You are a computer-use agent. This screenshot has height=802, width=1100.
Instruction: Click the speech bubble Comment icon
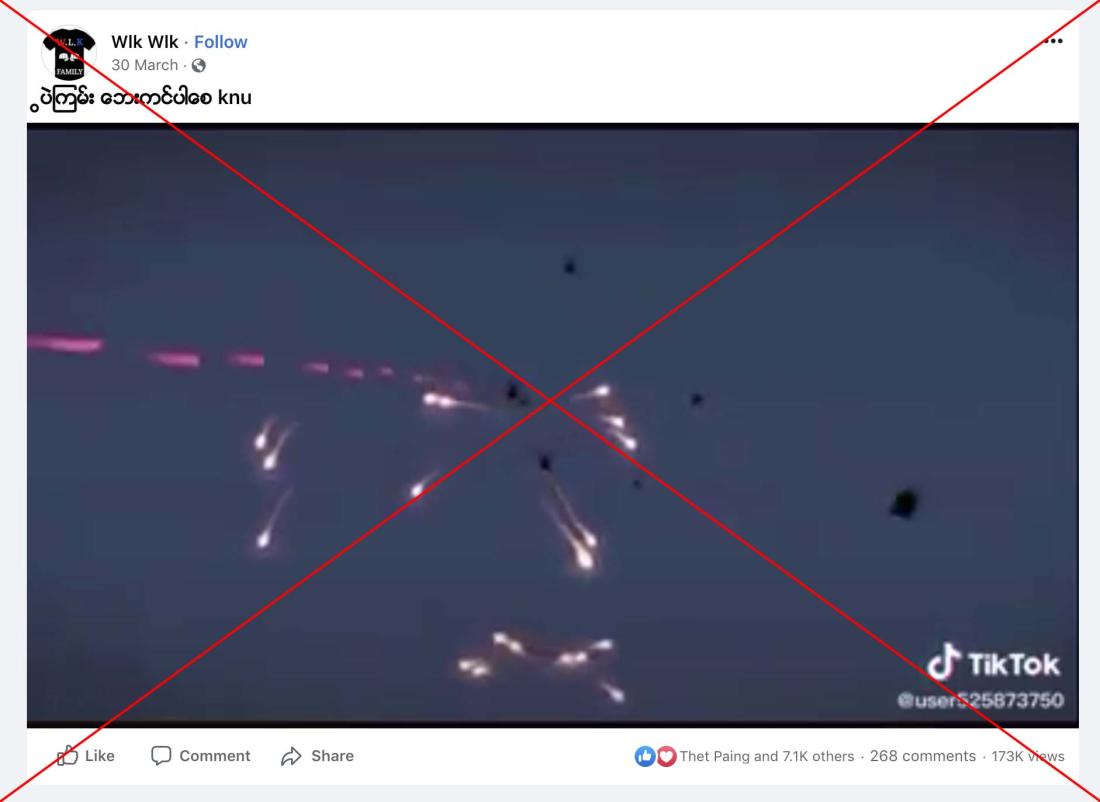point(161,756)
